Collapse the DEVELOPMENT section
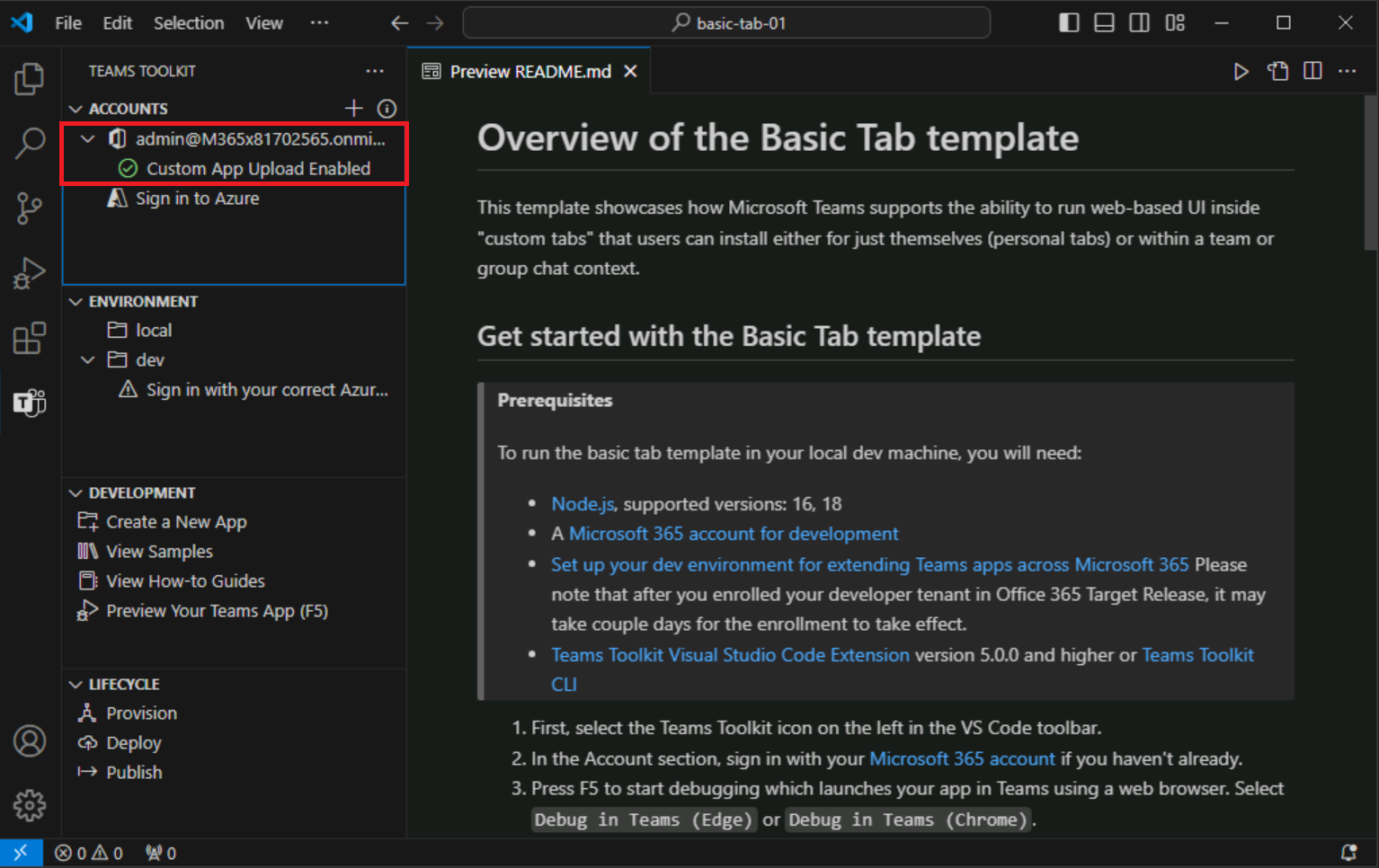The width and height of the screenshot is (1379, 868). pyautogui.click(x=76, y=492)
